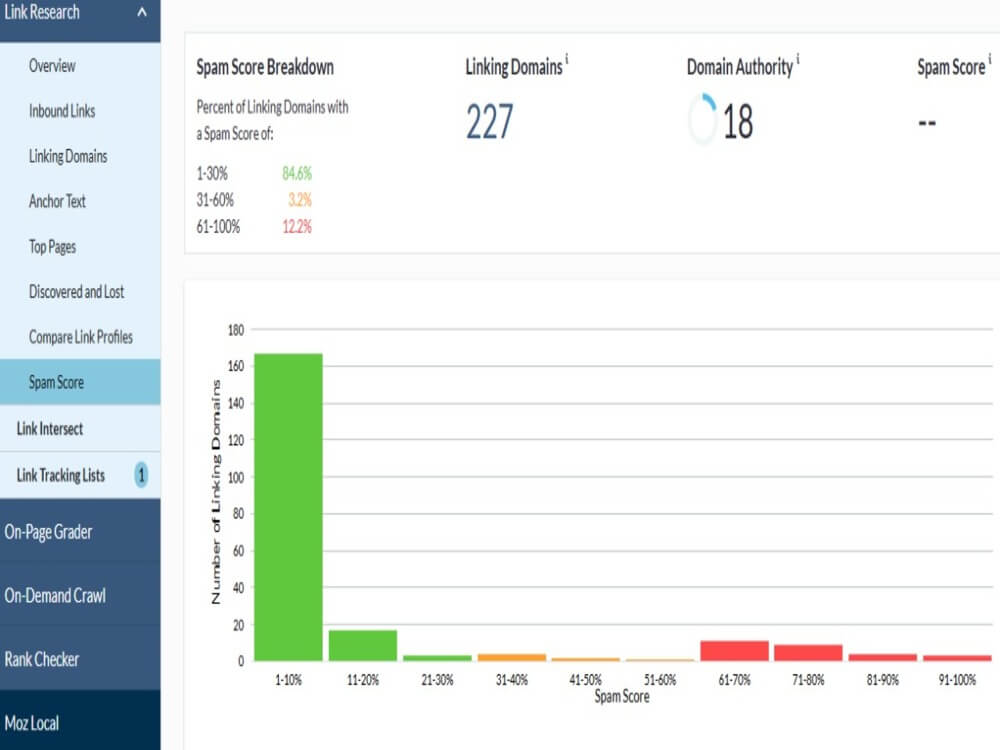Open Compare Link Profiles

pyautogui.click(x=81, y=337)
